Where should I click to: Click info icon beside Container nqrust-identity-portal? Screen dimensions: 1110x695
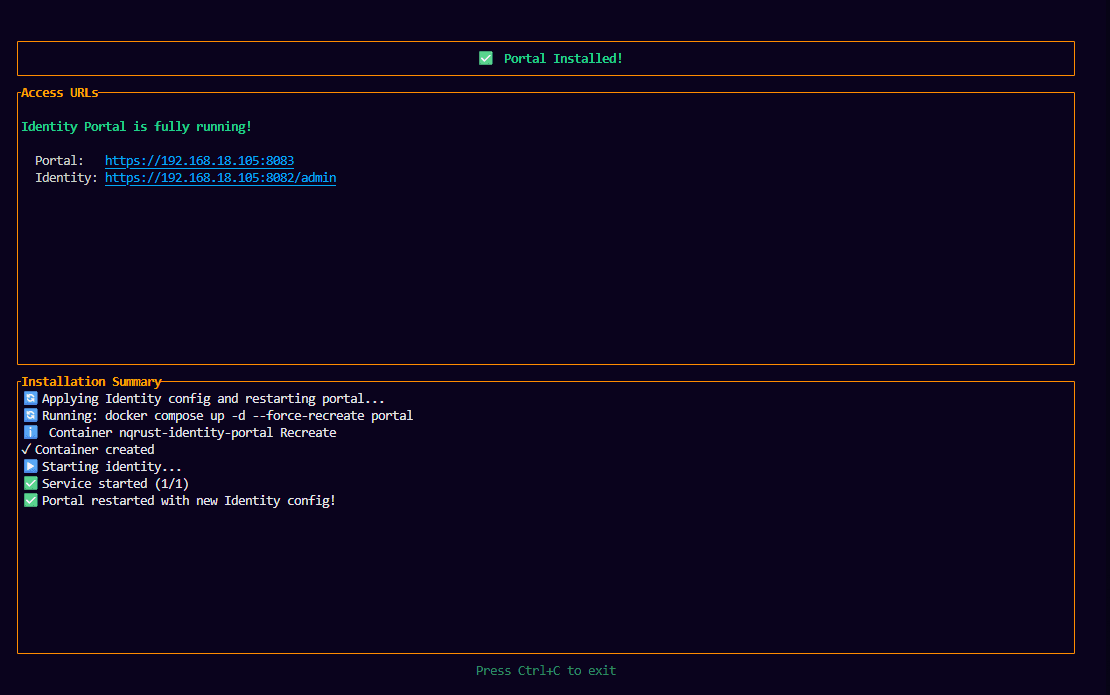pos(30,432)
